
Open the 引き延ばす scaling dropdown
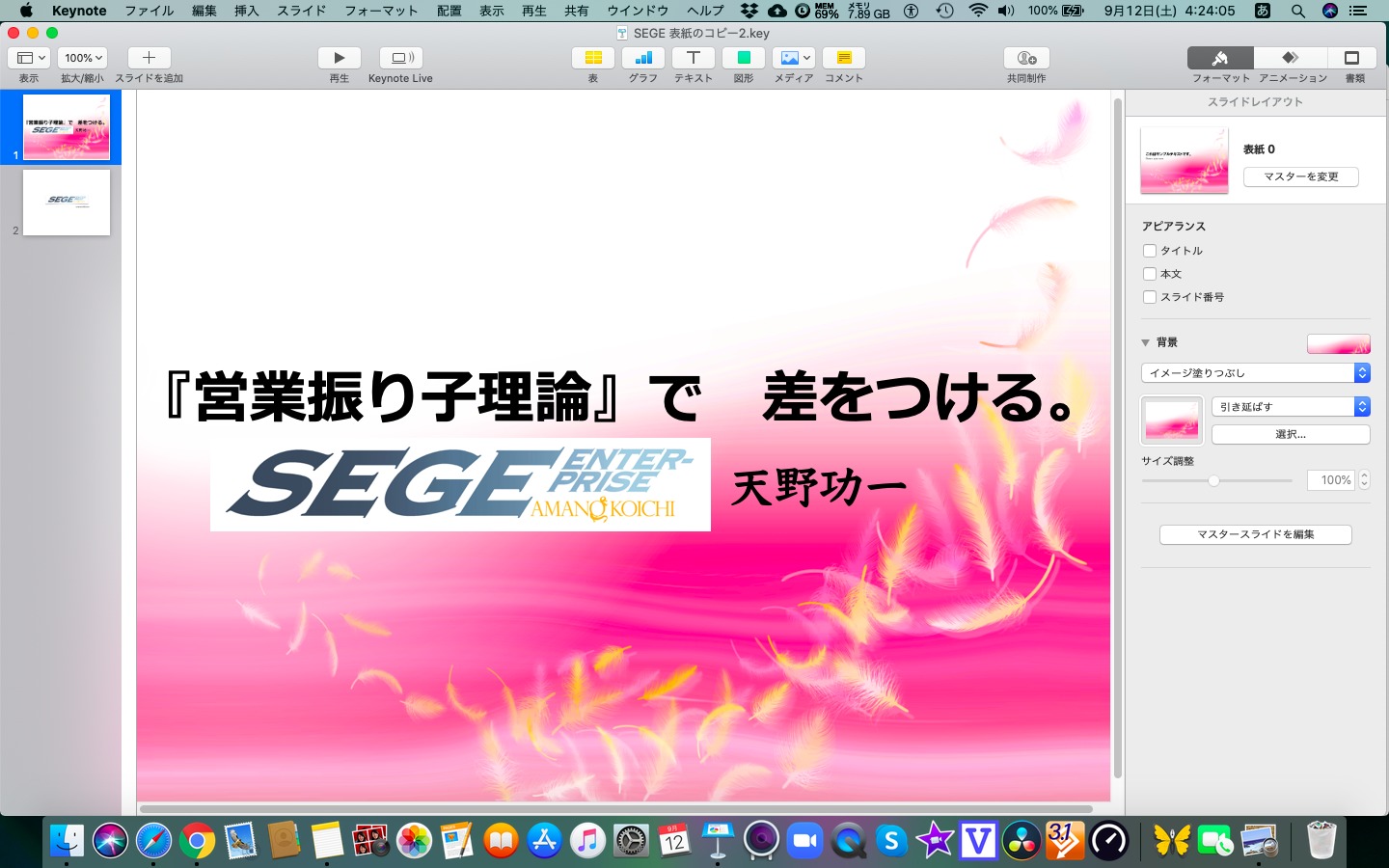[1291, 407]
